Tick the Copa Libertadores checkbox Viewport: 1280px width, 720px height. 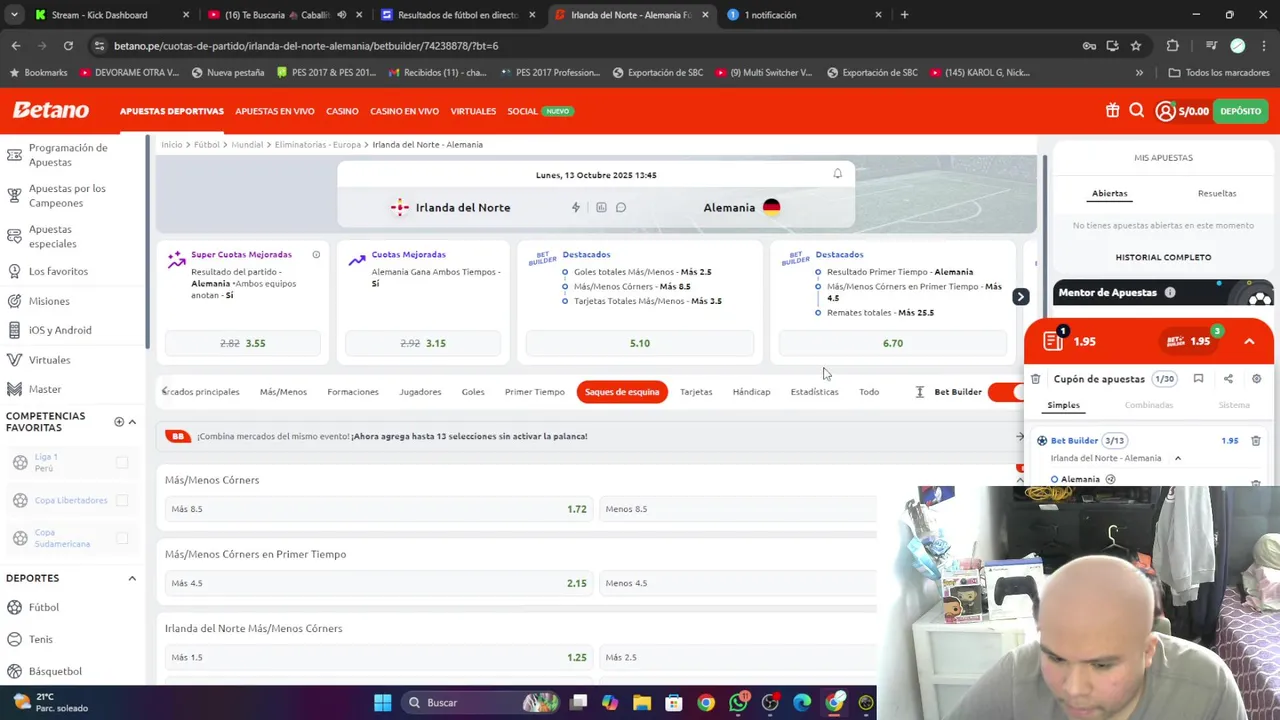click(x=122, y=500)
